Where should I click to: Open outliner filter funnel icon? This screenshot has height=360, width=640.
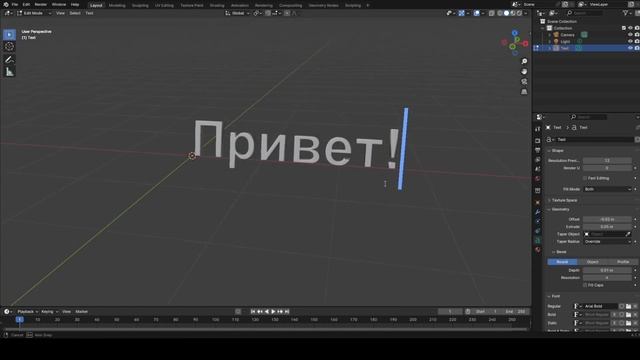(x=625, y=13)
